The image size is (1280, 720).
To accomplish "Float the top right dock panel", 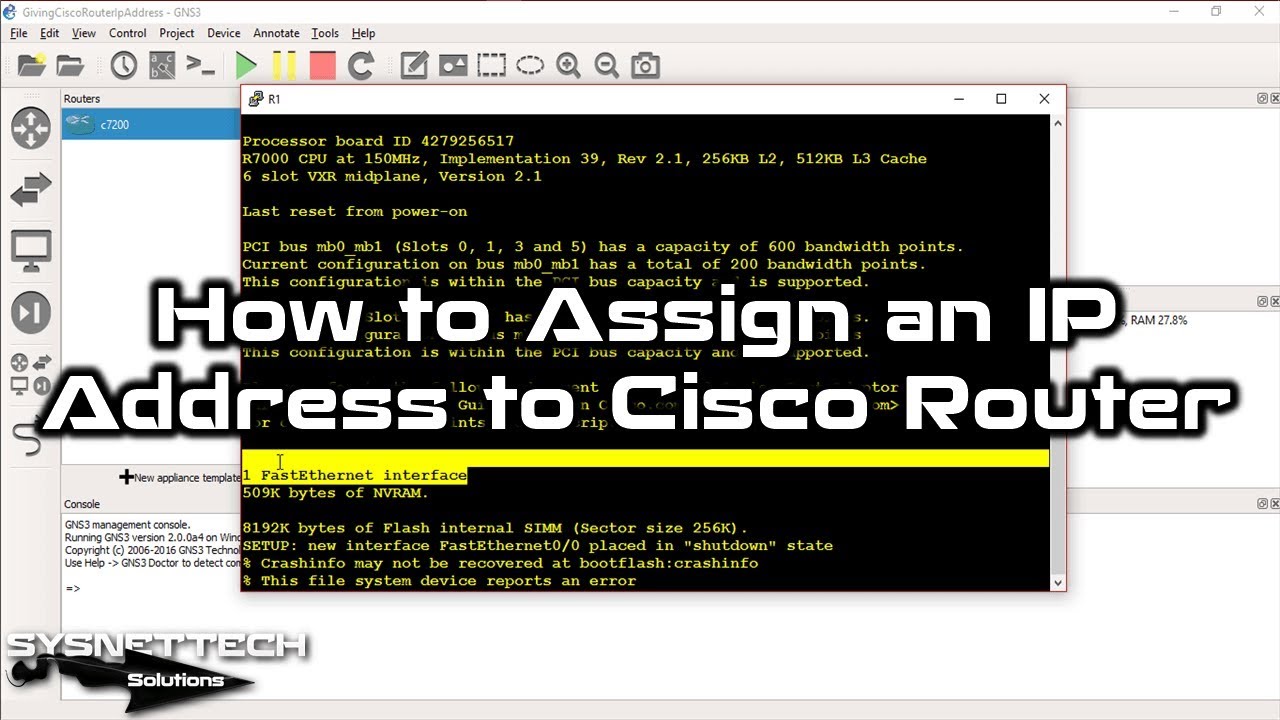I will [x=1262, y=98].
